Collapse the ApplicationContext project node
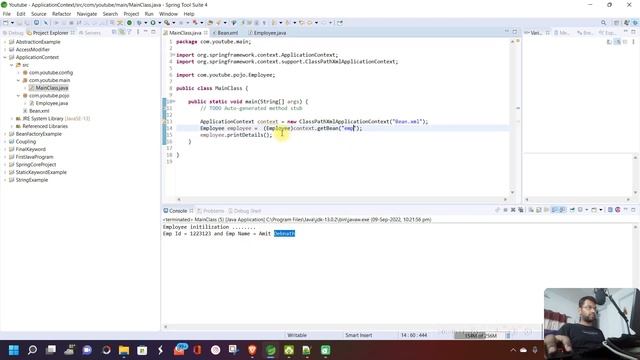The image size is (640, 360). tap(5, 58)
